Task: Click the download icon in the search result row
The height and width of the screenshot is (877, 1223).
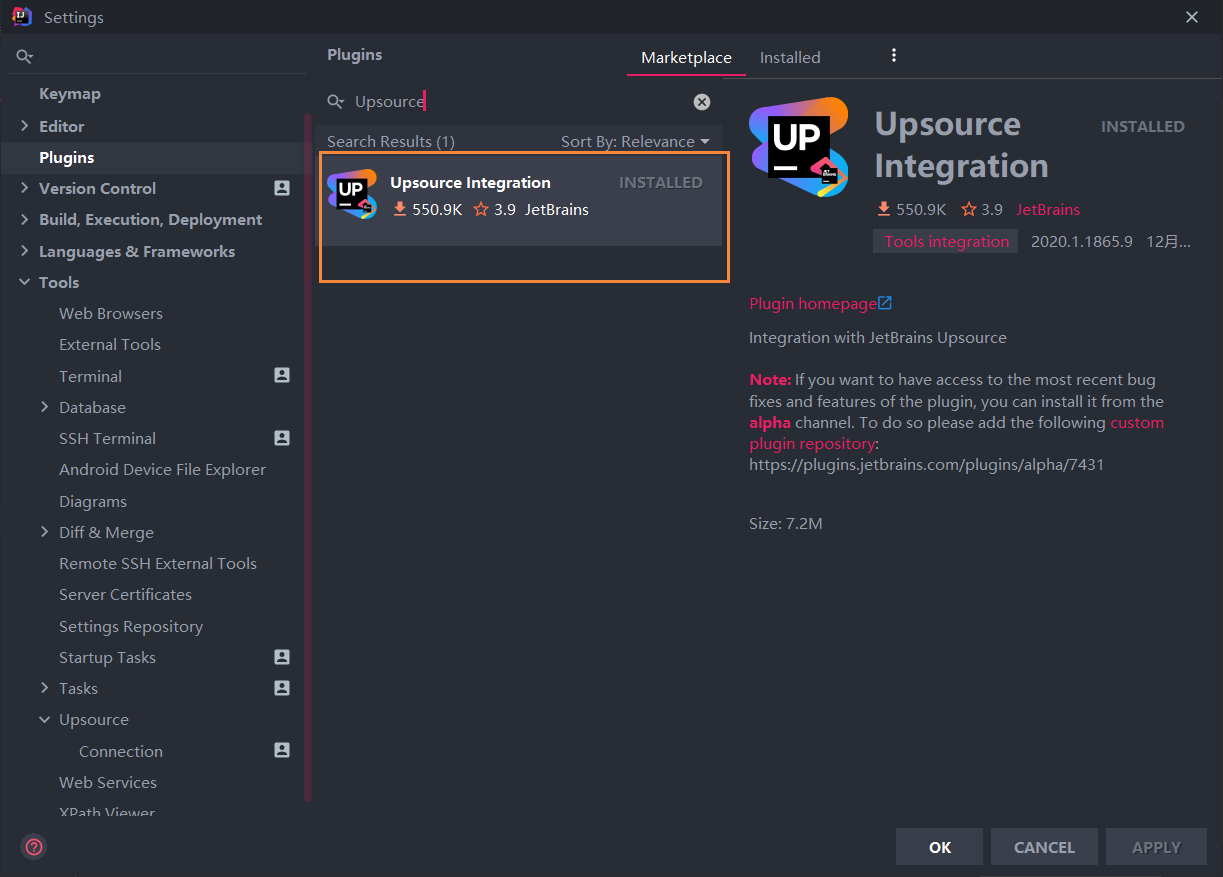Action: point(399,209)
